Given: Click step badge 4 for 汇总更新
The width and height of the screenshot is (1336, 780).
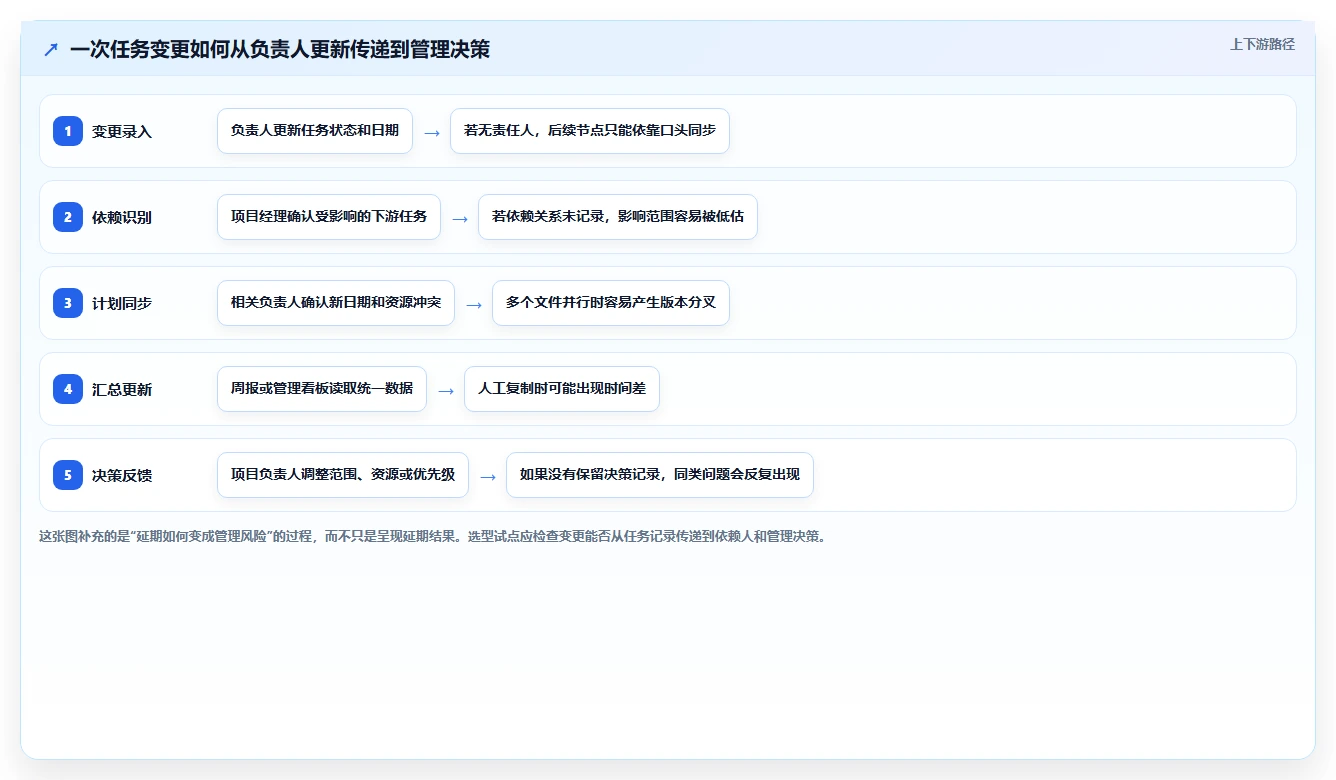Looking at the screenshot, I should coord(68,389).
